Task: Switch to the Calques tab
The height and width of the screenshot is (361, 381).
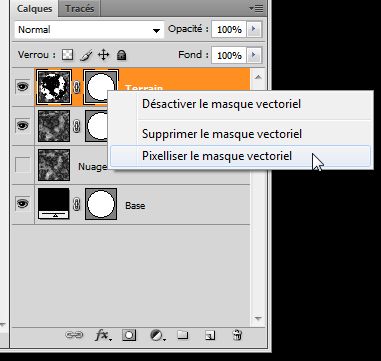Action: [x=34, y=8]
